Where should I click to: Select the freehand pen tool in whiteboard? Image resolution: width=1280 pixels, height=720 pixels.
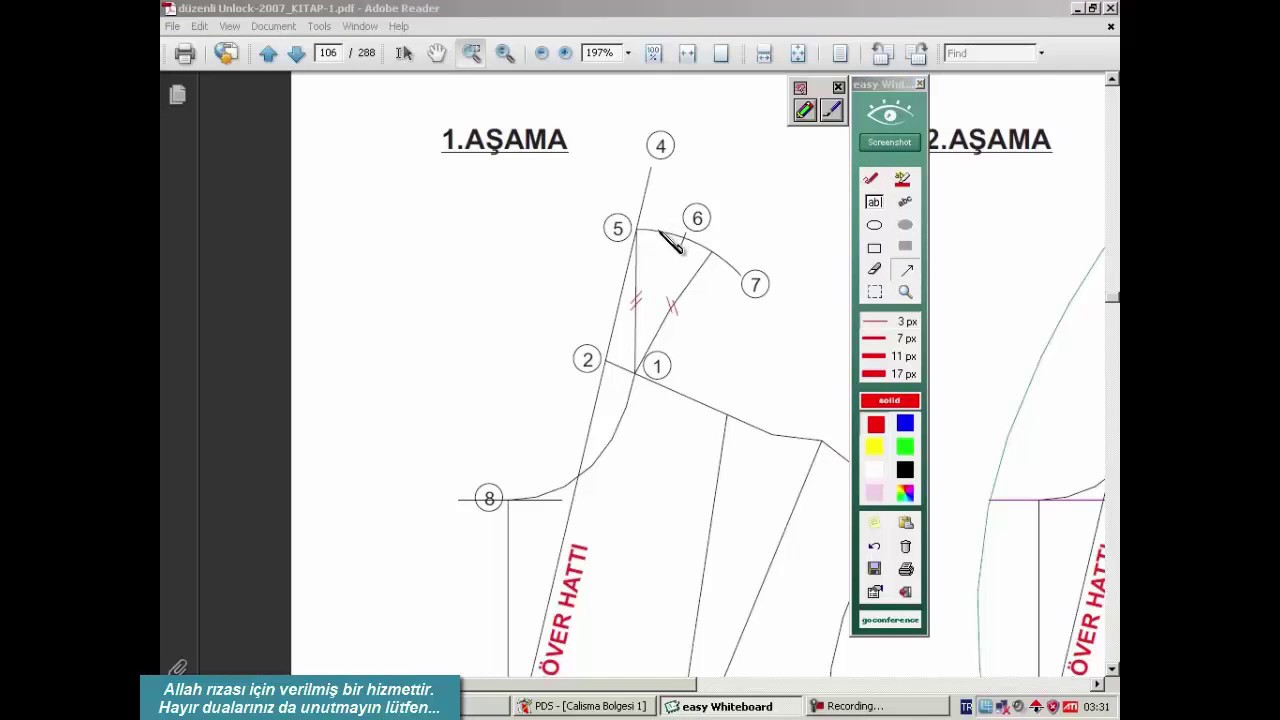point(871,178)
